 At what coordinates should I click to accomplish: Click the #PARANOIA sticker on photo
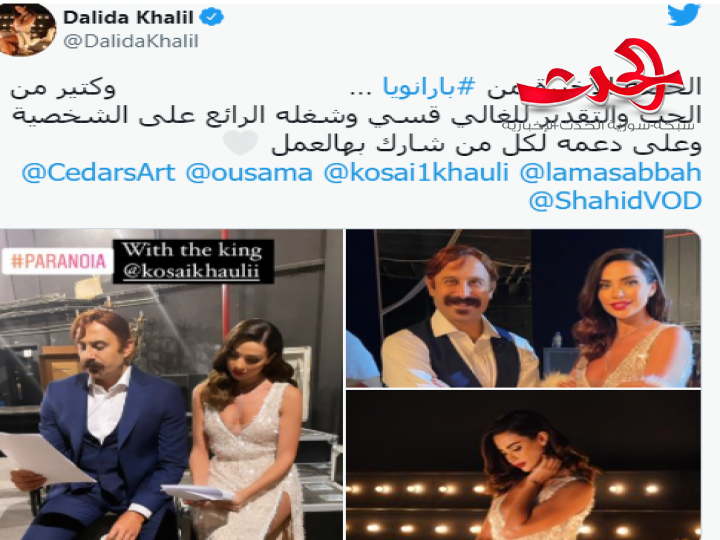coord(57,261)
